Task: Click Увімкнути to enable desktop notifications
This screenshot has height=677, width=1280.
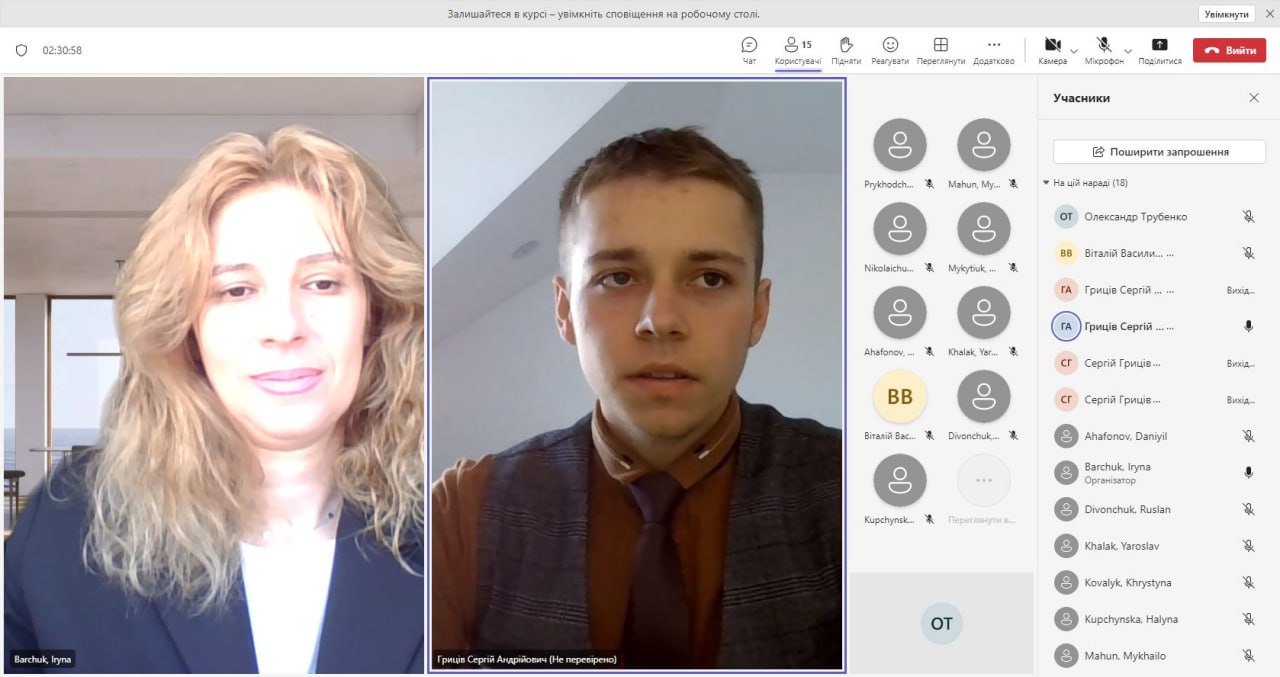Action: pos(1226,14)
